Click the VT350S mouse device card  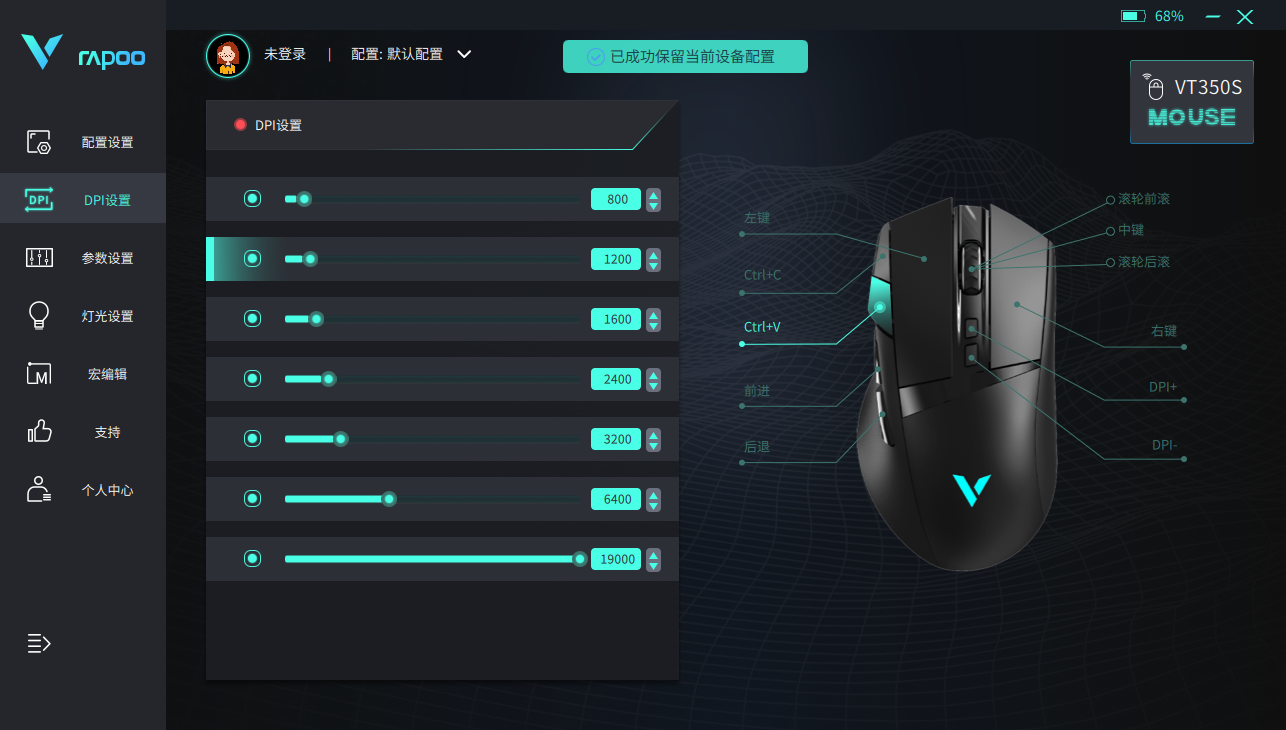[1191, 102]
